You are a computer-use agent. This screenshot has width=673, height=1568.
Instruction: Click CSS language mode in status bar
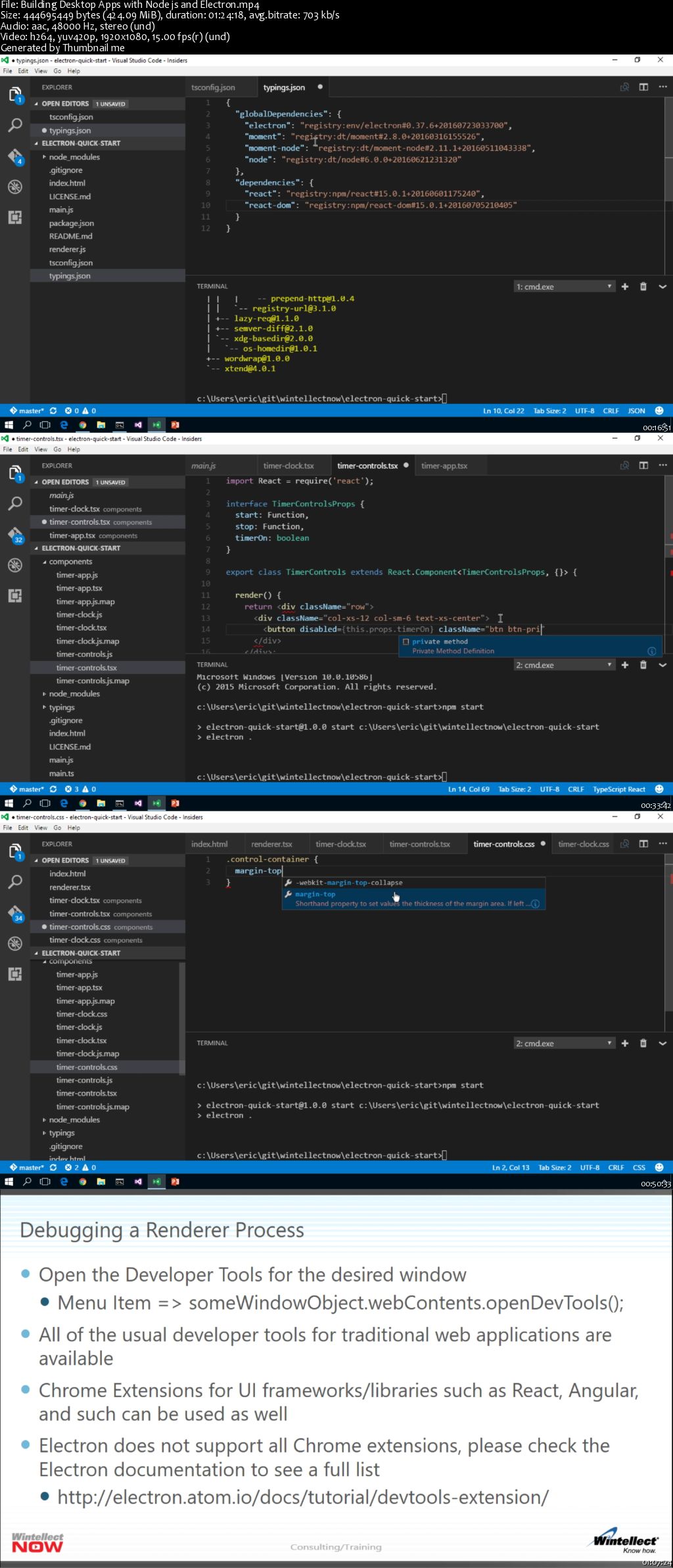pyautogui.click(x=639, y=1167)
